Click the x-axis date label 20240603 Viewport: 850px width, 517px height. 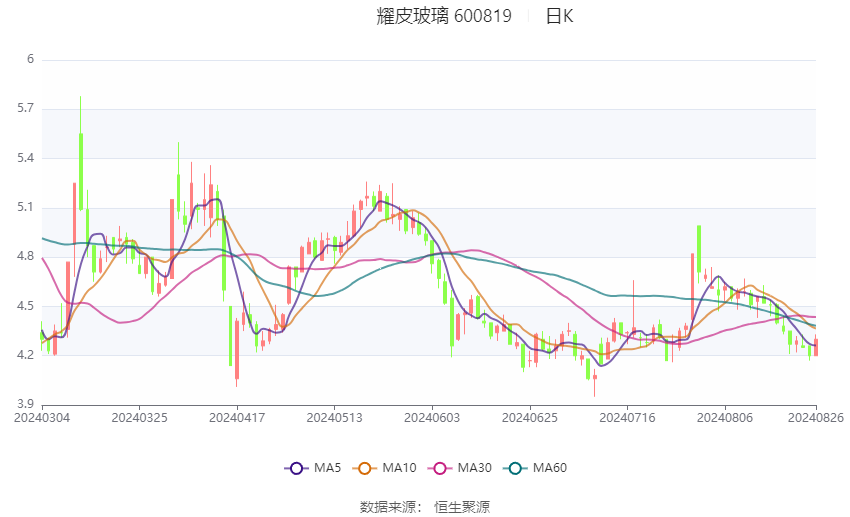pos(432,418)
